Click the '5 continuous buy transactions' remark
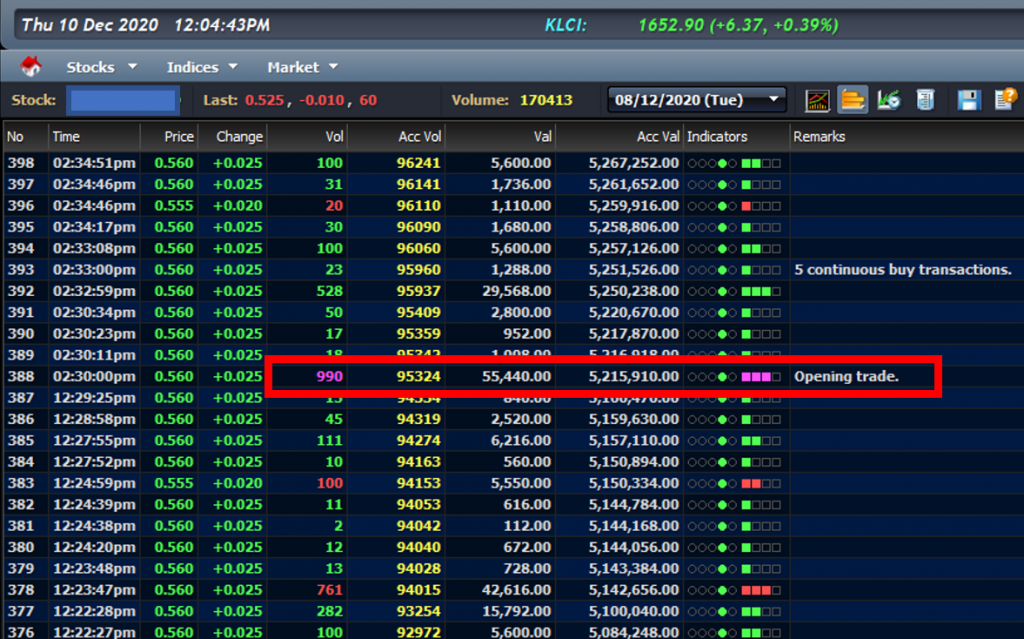Image resolution: width=1024 pixels, height=639 pixels. [902, 270]
